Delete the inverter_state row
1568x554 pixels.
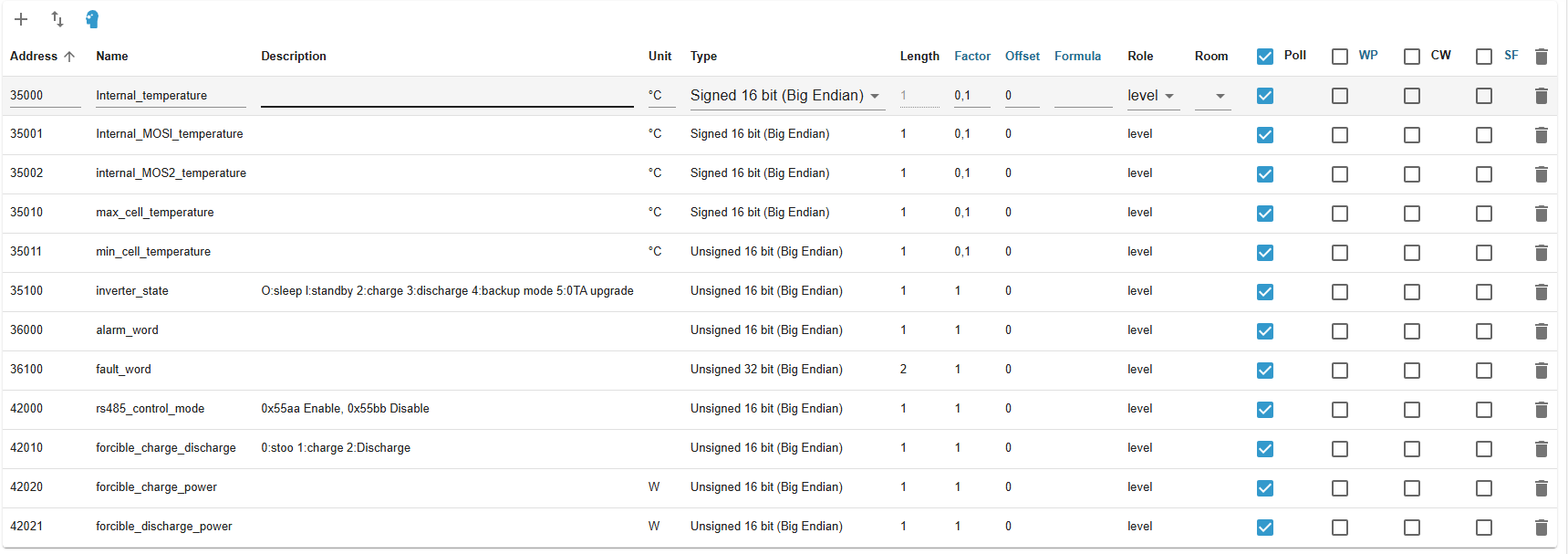(1541, 292)
